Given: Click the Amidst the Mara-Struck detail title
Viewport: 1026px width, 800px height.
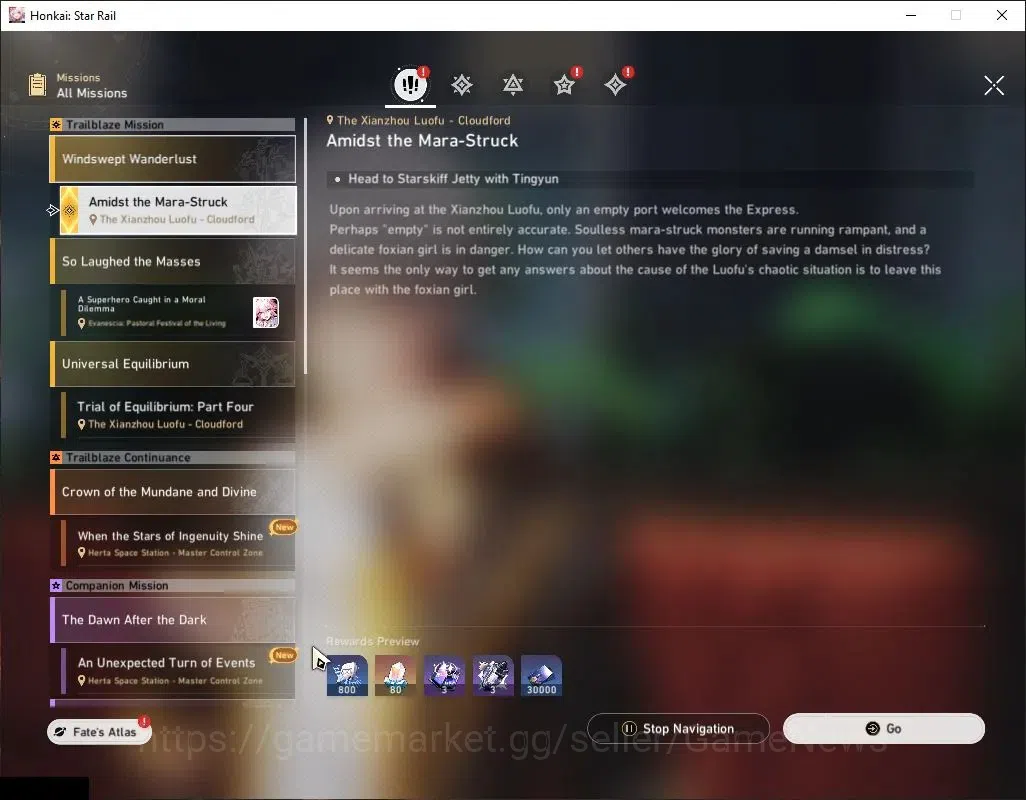Looking at the screenshot, I should [x=422, y=141].
